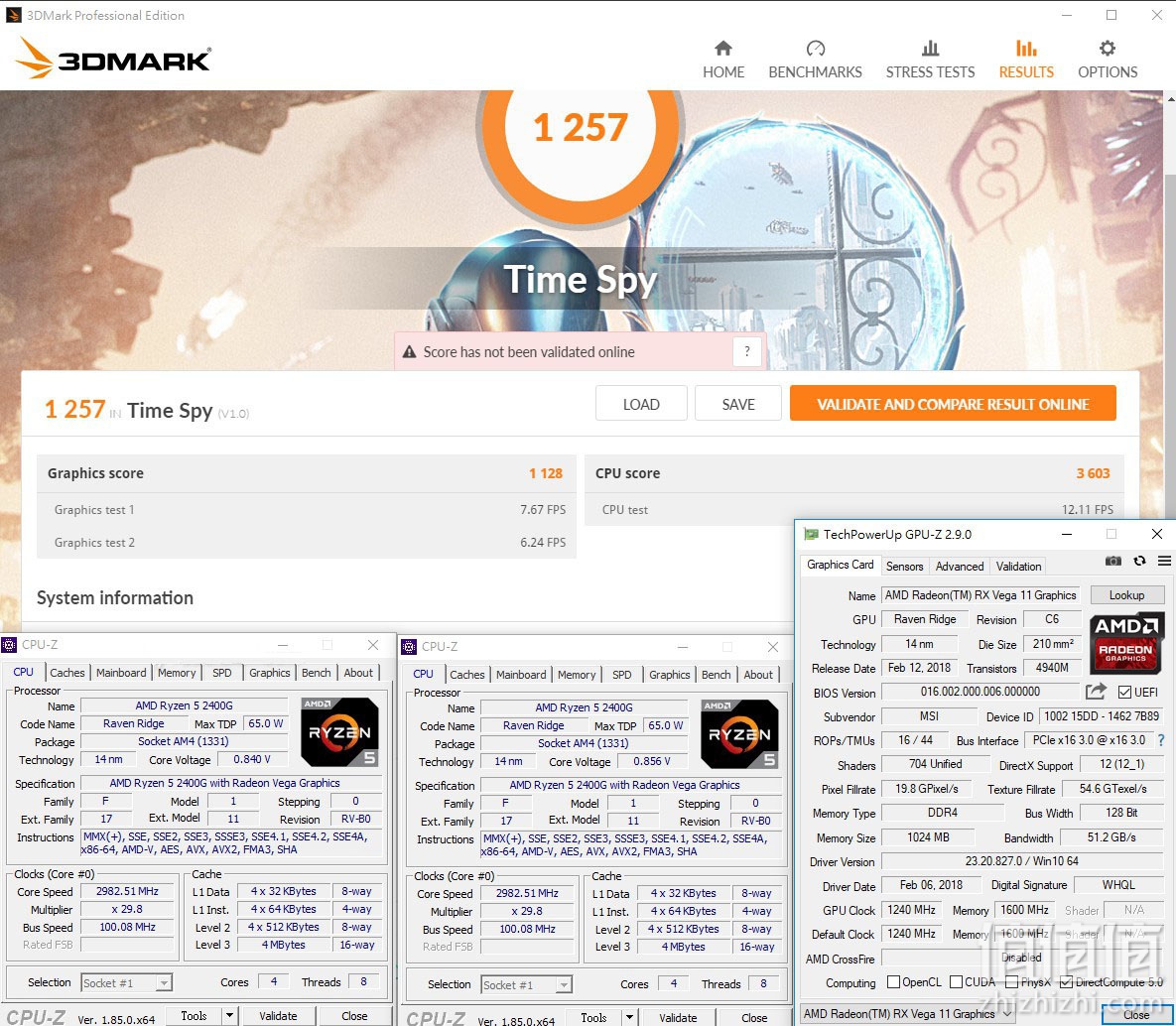Toggle the UEFI checkbox in GPU-Z
The height and width of the screenshot is (1026, 1176).
(x=1124, y=692)
